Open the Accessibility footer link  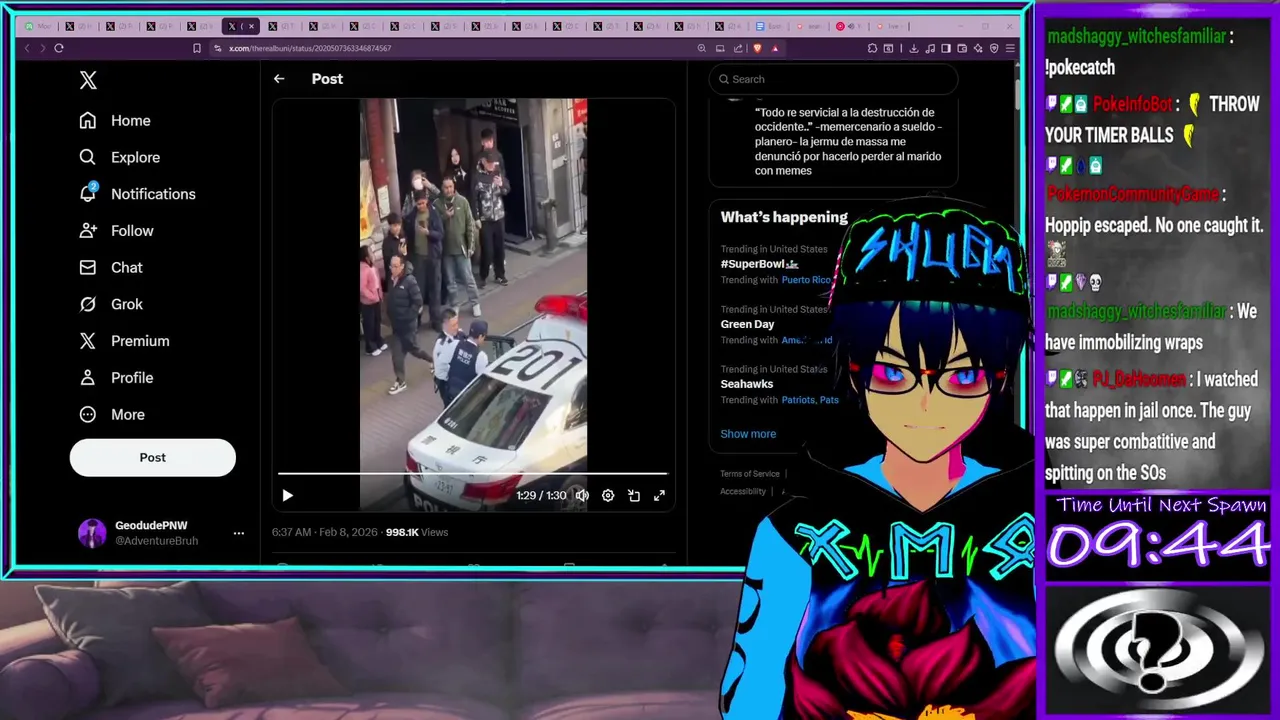point(743,491)
